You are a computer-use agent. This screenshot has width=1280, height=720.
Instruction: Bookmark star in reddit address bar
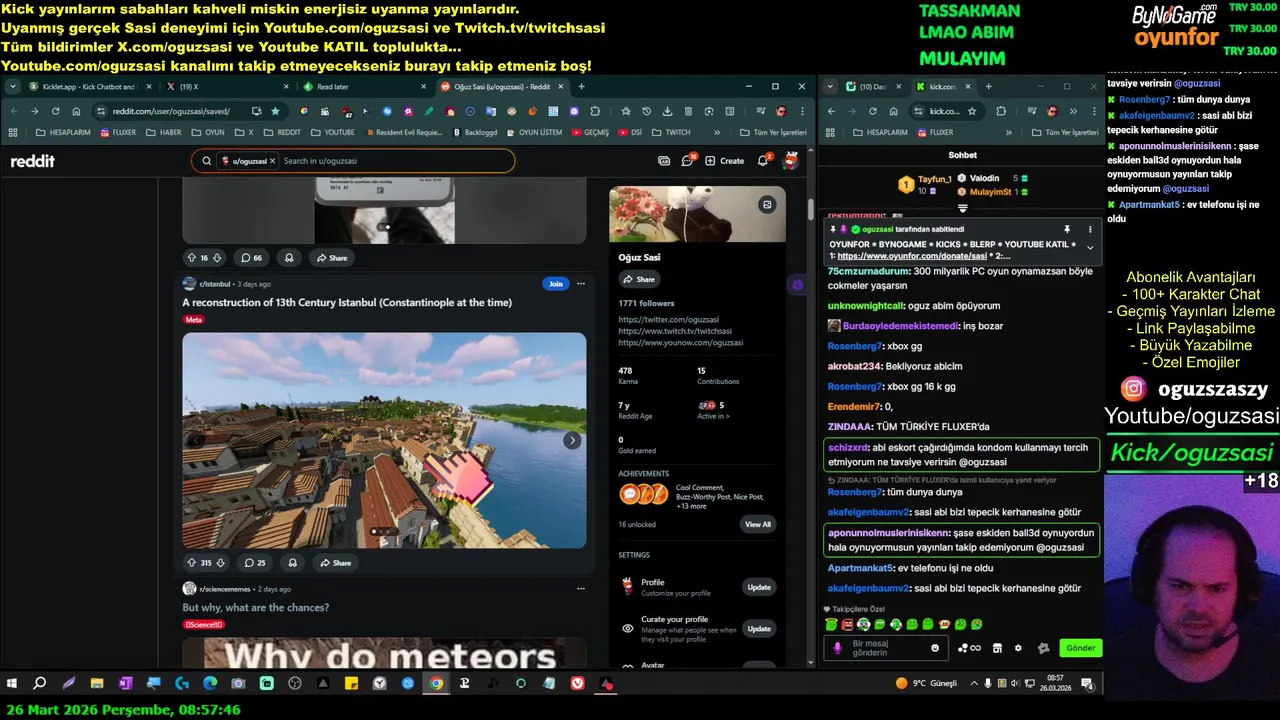[275, 111]
